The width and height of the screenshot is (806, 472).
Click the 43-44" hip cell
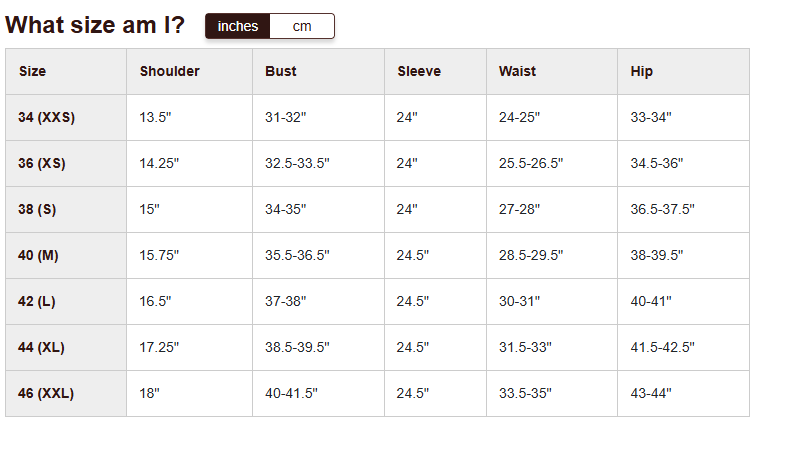coord(651,394)
